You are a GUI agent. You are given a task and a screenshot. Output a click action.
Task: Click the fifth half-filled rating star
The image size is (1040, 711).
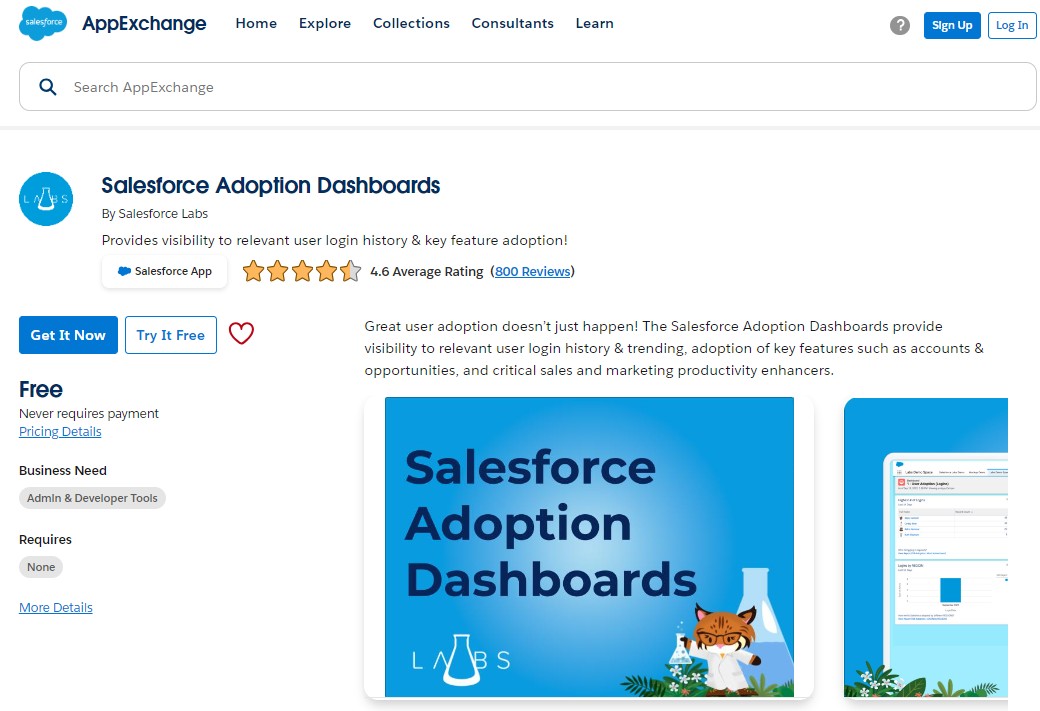pyautogui.click(x=349, y=270)
